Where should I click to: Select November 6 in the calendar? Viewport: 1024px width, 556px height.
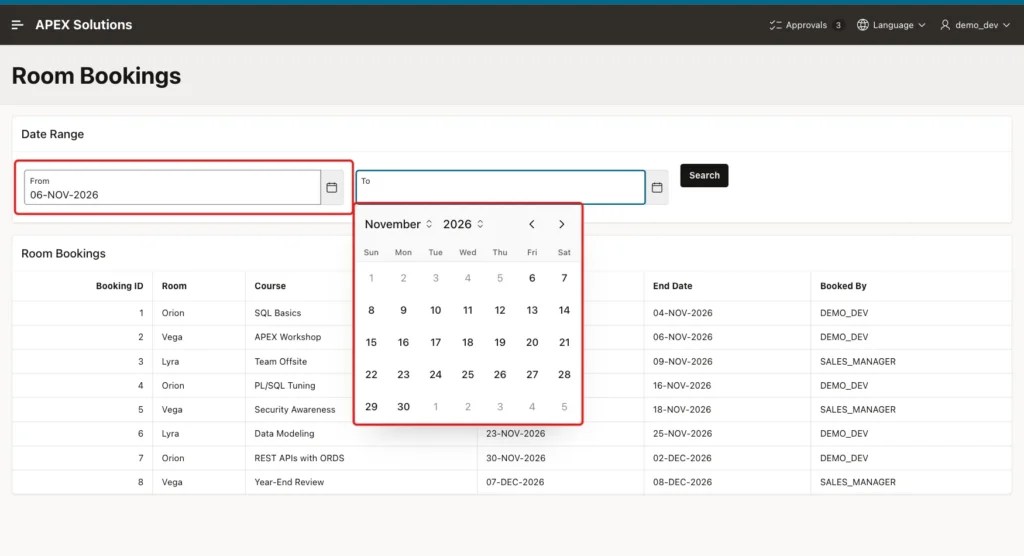[532, 278]
